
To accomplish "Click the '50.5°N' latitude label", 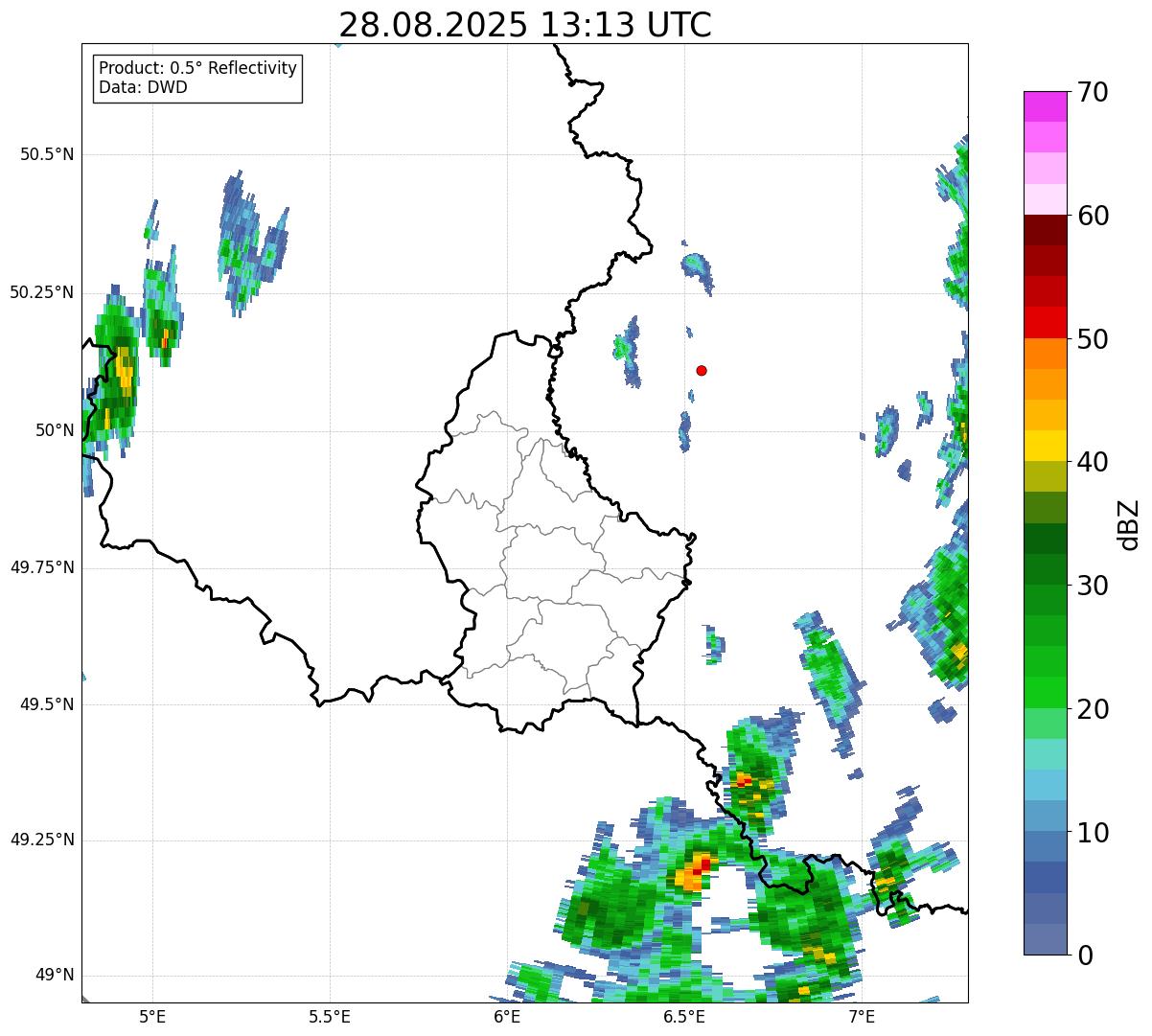I will pos(47,154).
